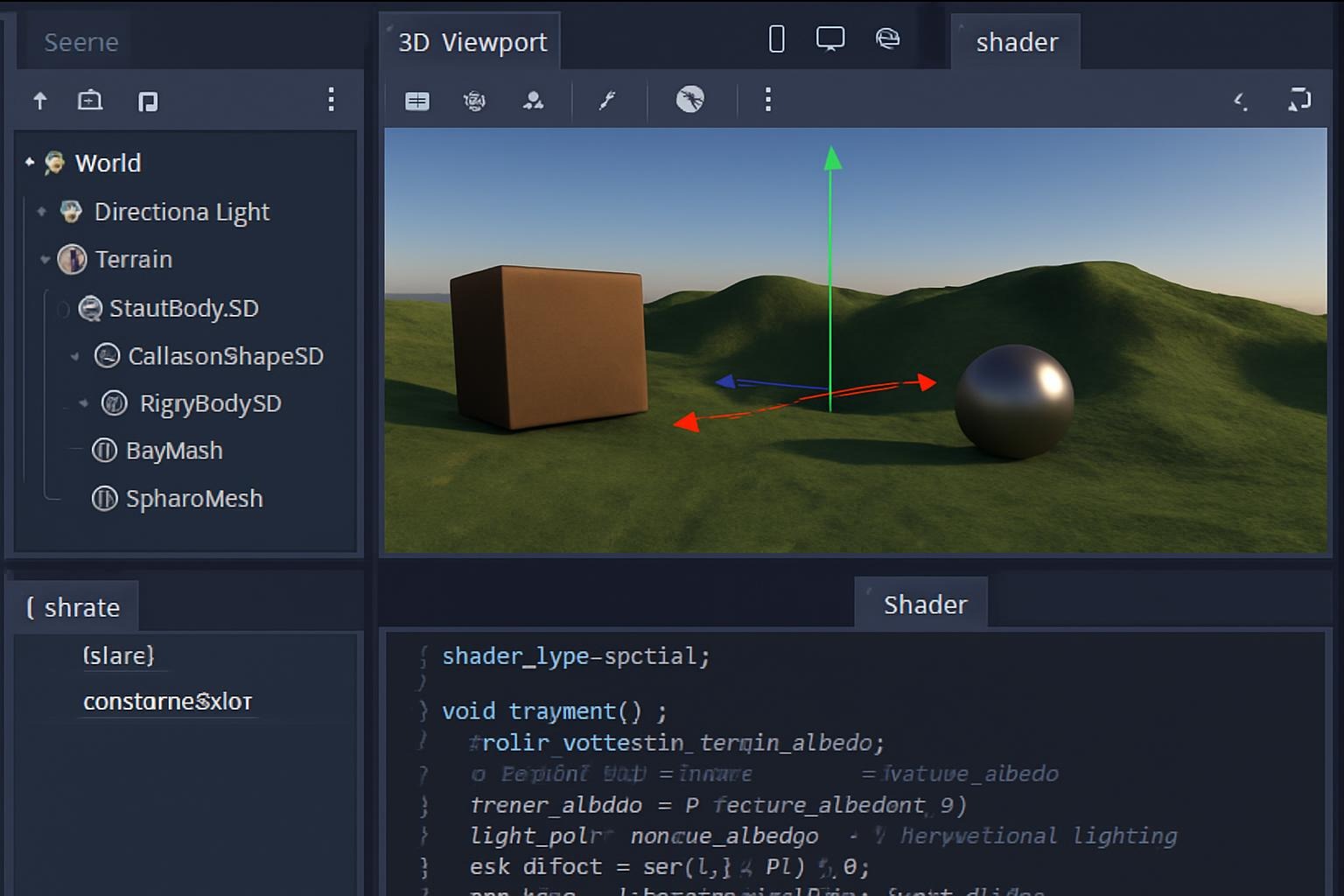
Task: Collapse the Terrain node arrow
Action: (x=45, y=260)
